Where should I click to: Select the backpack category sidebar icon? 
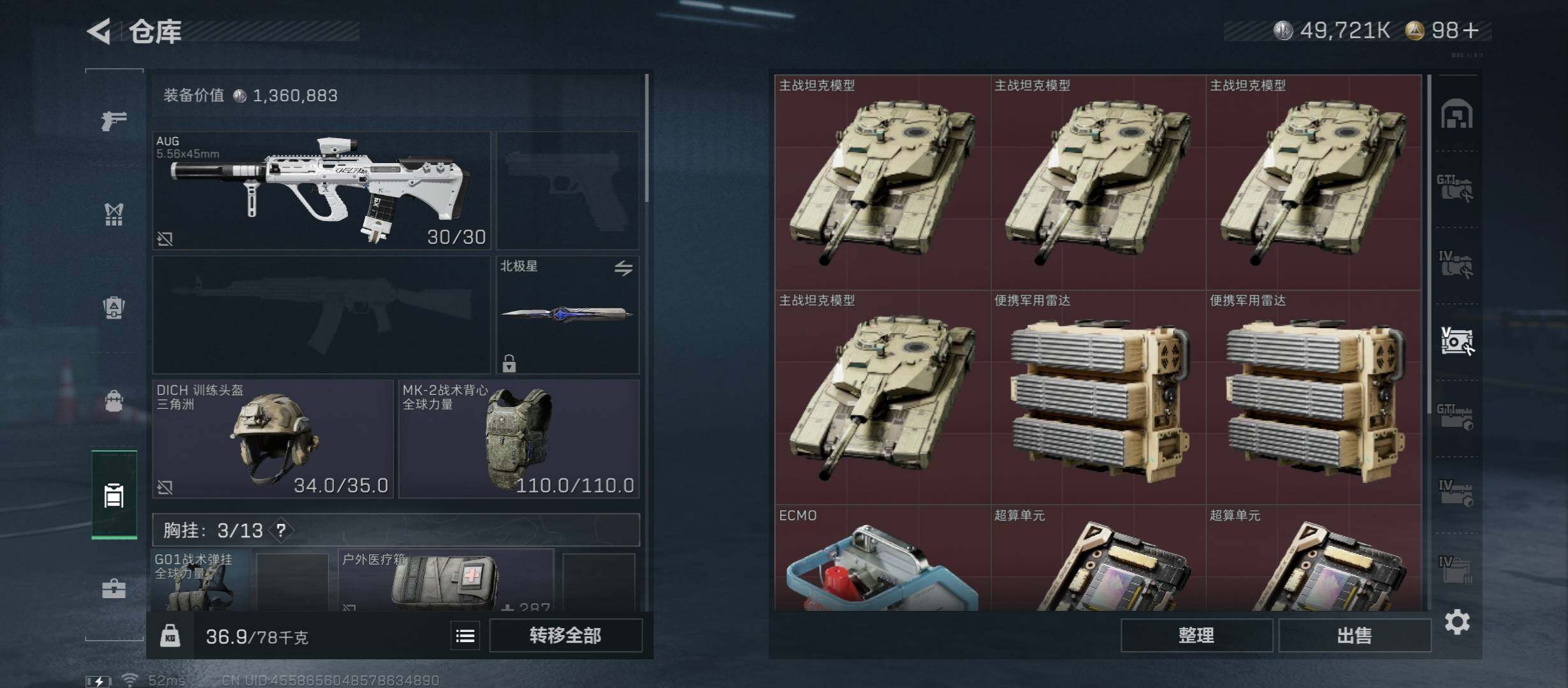click(114, 401)
